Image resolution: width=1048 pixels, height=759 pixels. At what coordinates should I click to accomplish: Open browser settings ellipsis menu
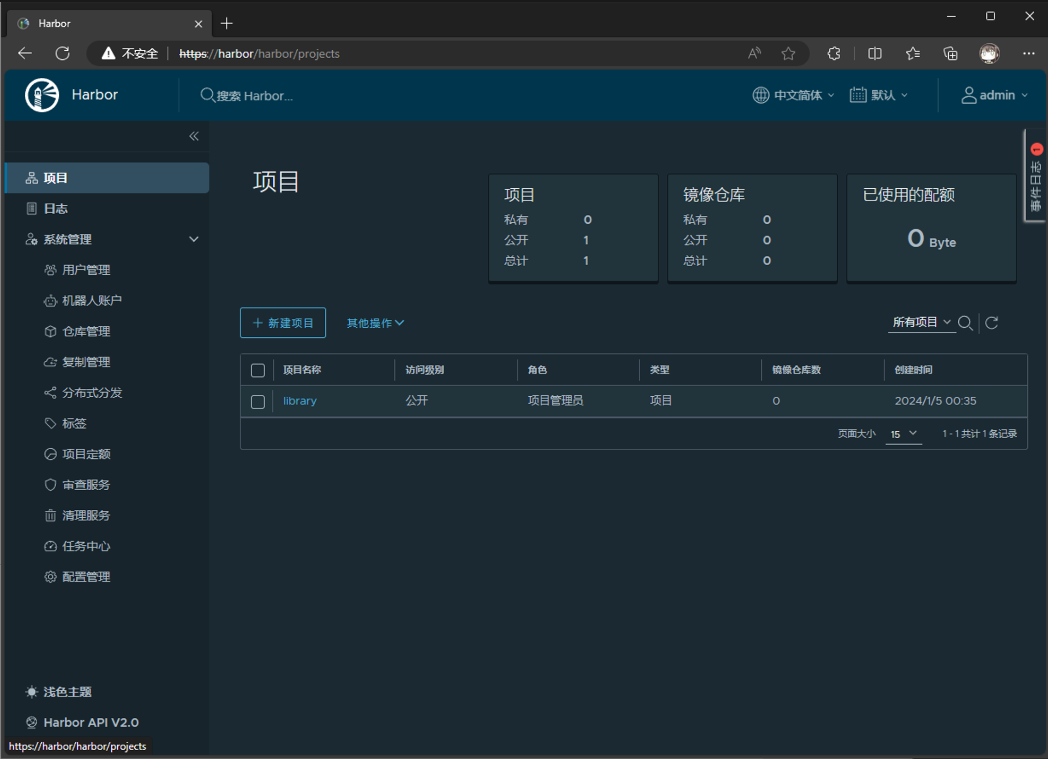pos(1029,53)
